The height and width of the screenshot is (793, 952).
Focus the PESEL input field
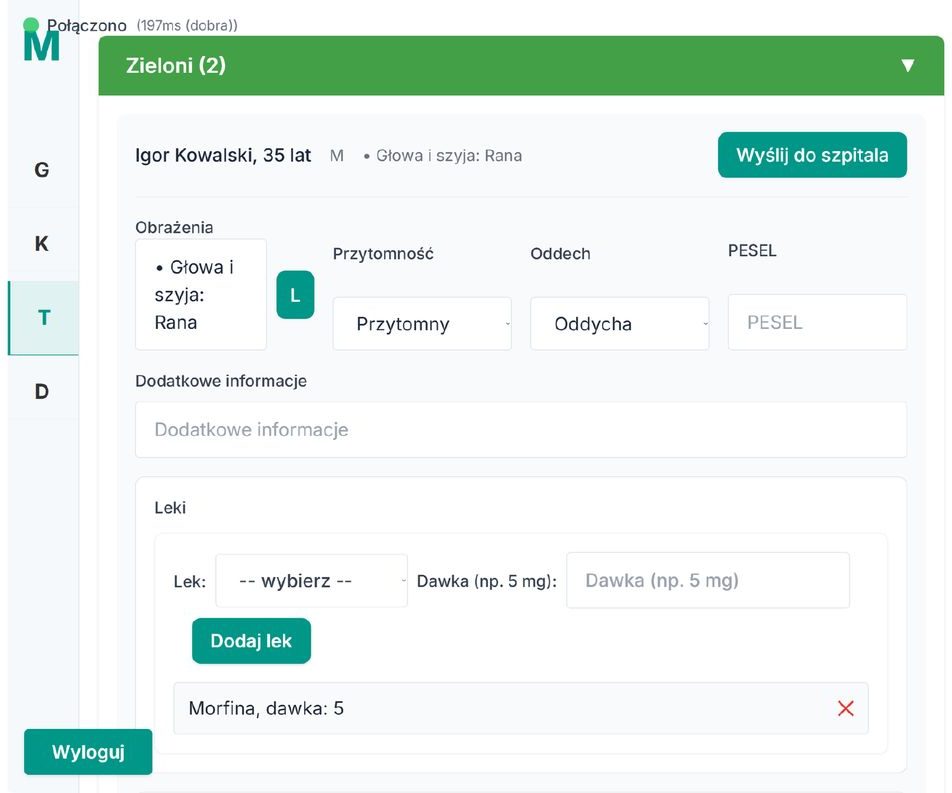point(817,322)
